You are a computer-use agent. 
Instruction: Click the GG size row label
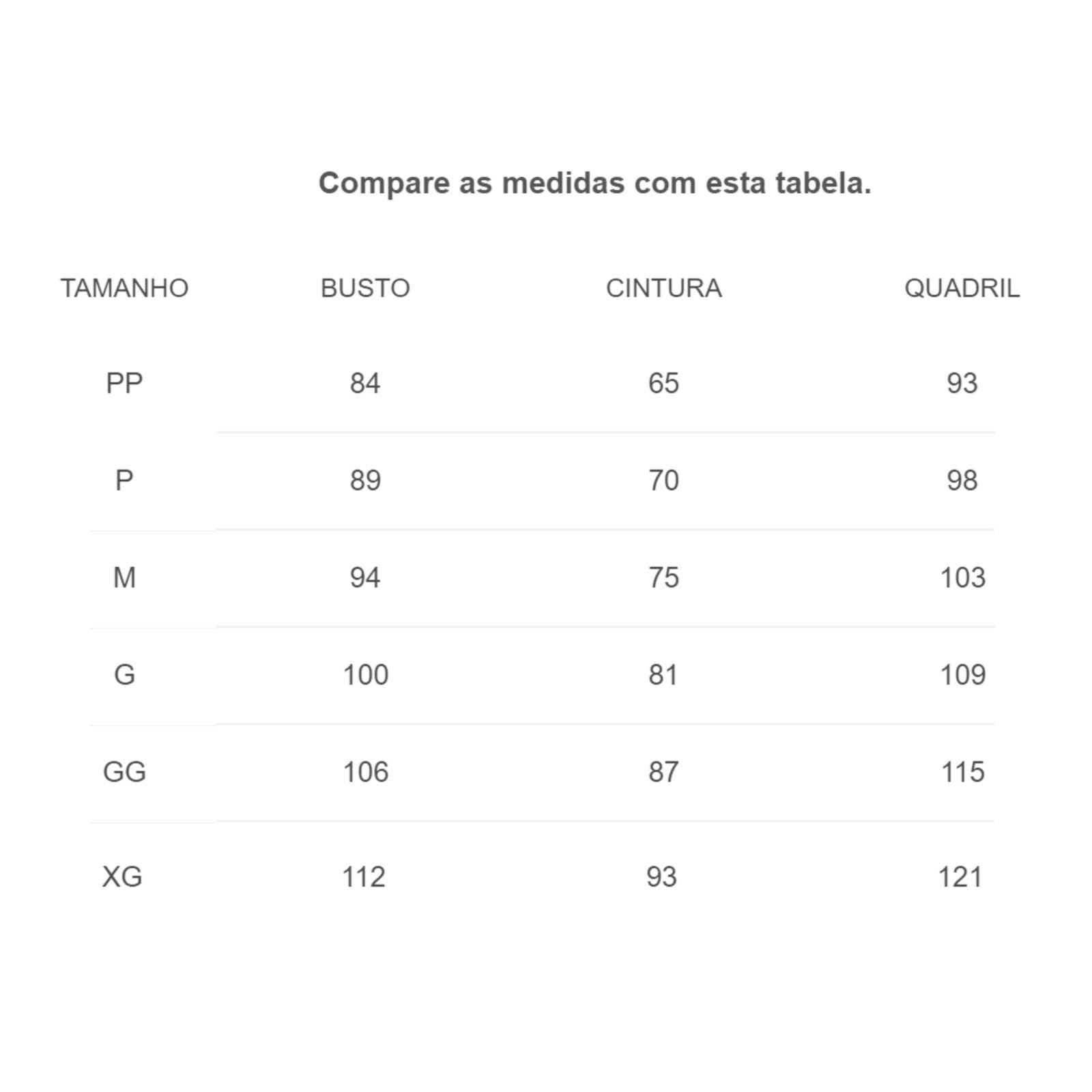(x=124, y=772)
